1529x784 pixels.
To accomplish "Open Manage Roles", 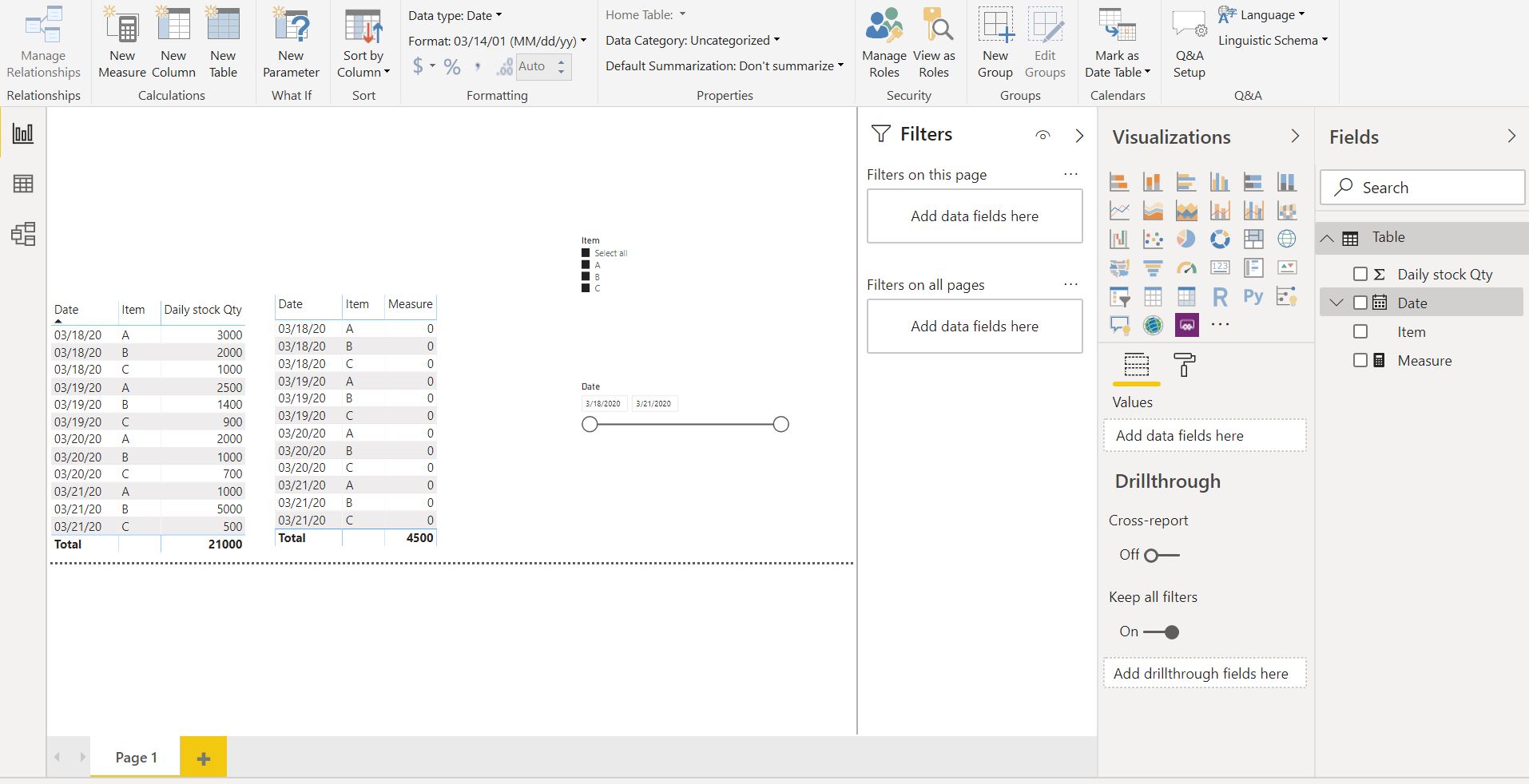I will tap(884, 43).
